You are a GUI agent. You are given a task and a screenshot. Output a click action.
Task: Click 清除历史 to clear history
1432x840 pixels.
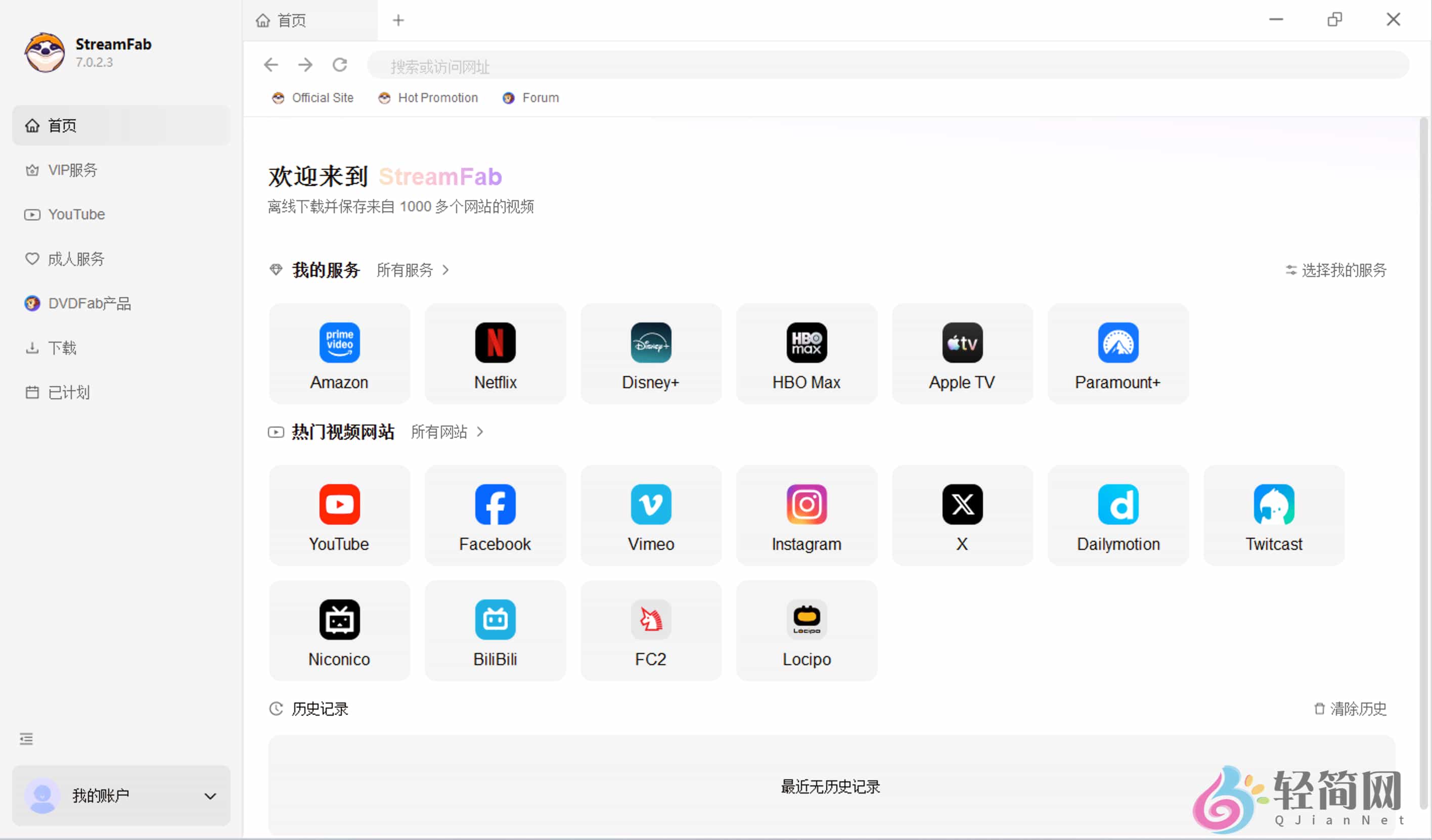click(1350, 708)
